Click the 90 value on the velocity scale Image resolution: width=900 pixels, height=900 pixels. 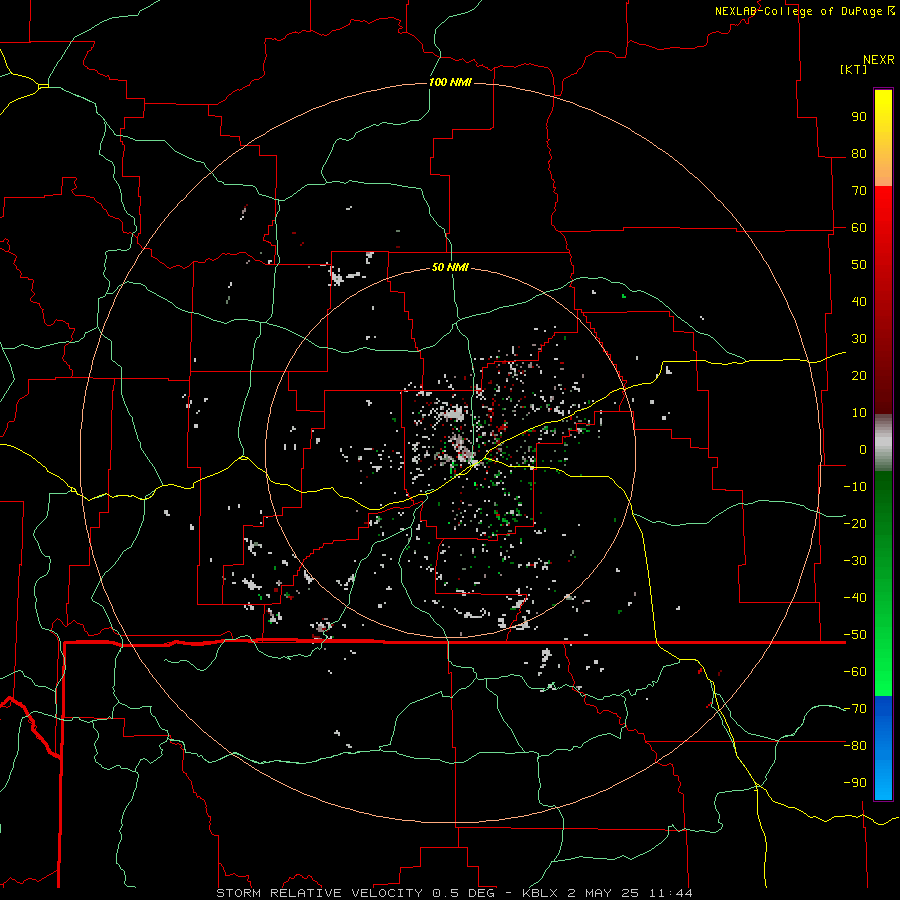tap(859, 117)
